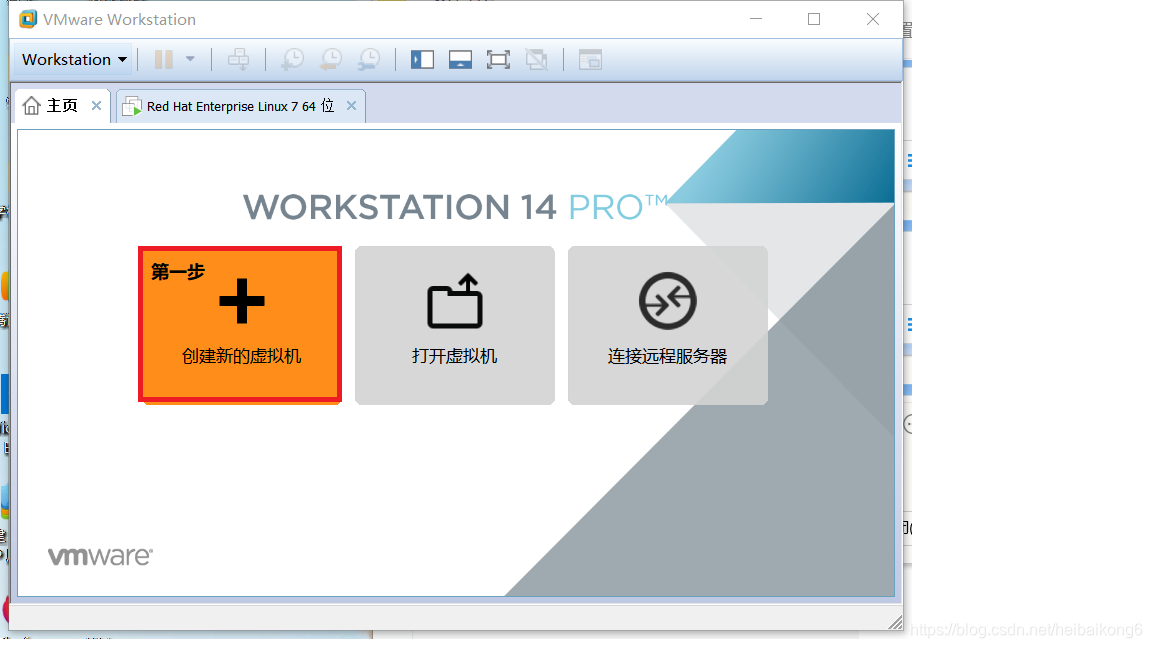Toggle the library sidebar view icon
The image size is (1152, 648).
pos(422,60)
